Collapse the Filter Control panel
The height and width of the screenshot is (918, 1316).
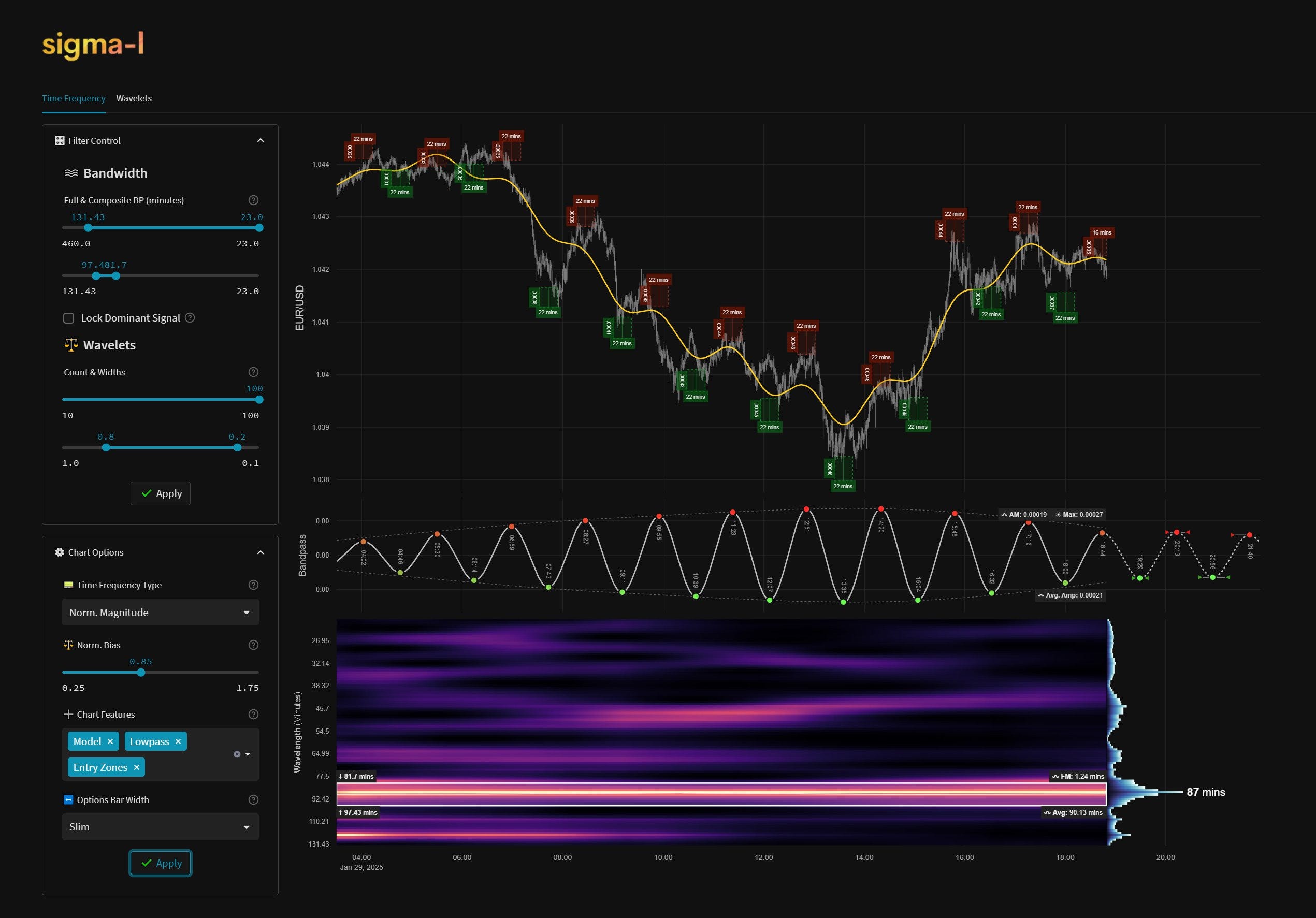(x=260, y=140)
